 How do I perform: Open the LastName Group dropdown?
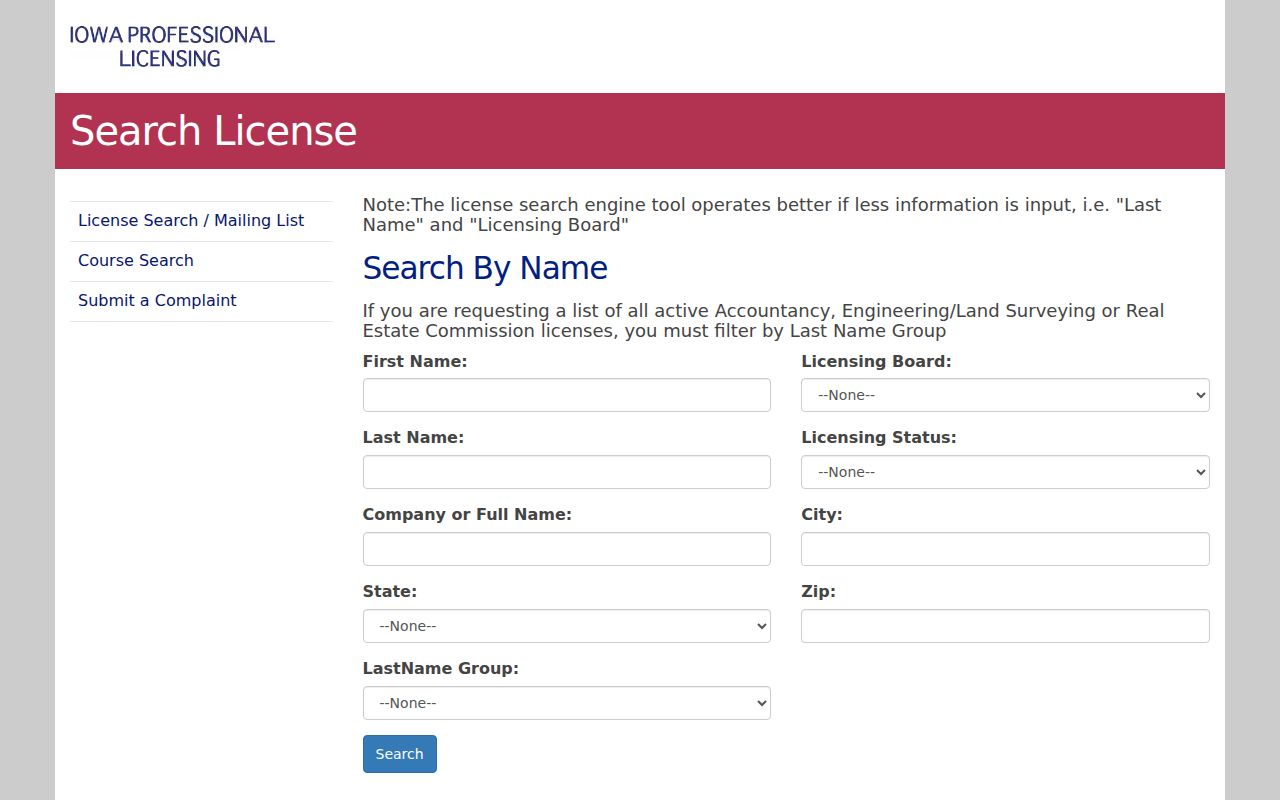tap(567, 703)
